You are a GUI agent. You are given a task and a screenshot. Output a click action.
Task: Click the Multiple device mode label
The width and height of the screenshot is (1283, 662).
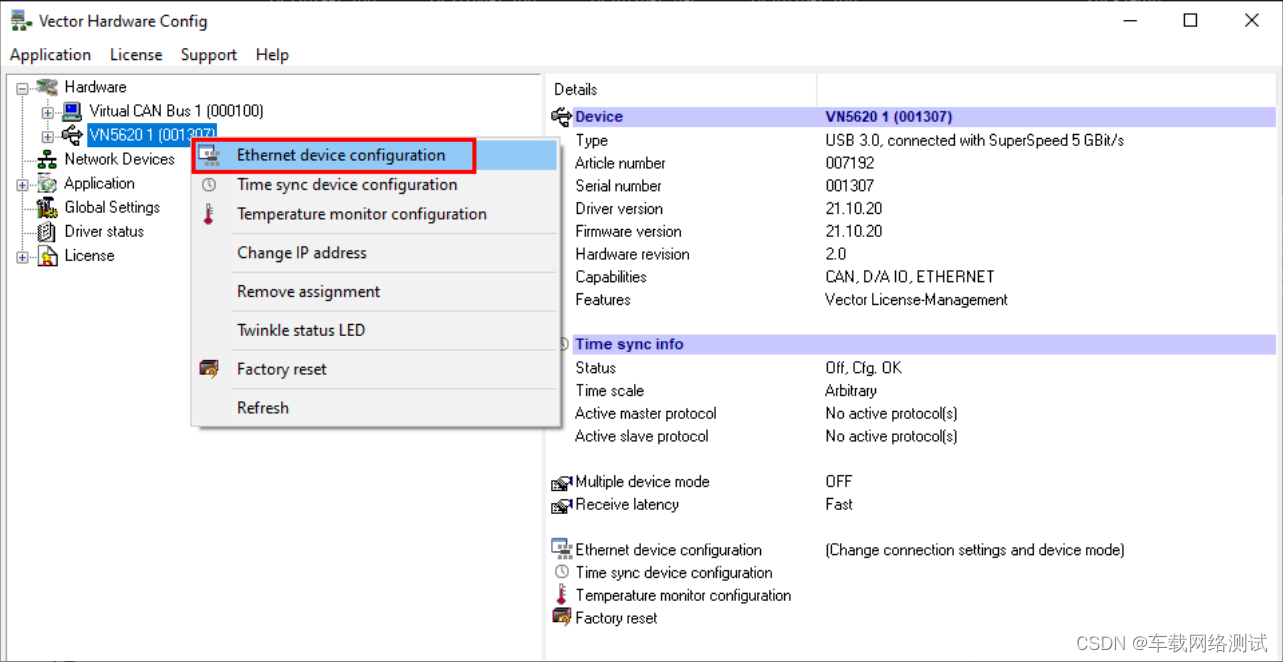642,482
